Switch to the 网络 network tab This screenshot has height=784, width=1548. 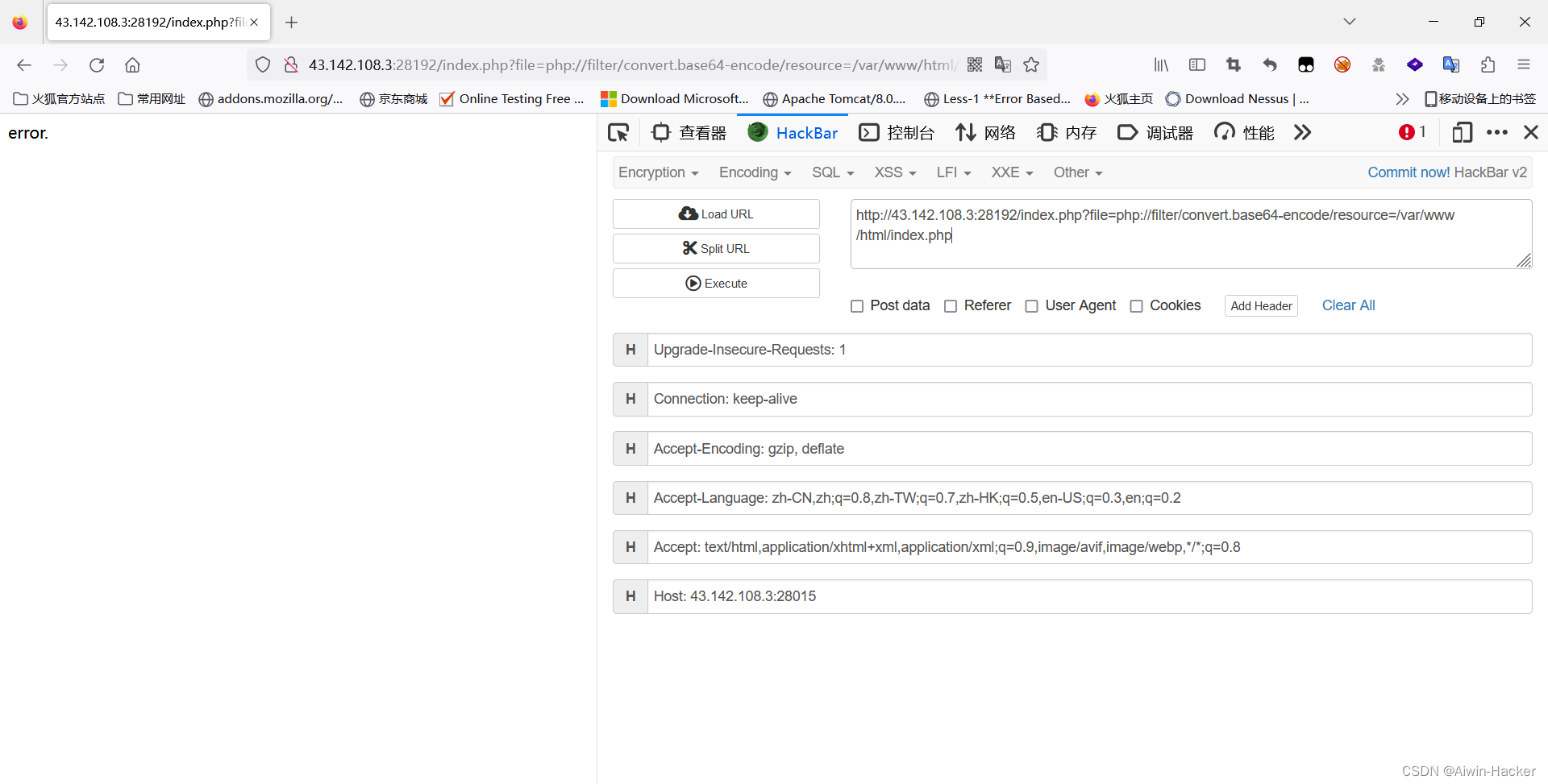click(985, 133)
